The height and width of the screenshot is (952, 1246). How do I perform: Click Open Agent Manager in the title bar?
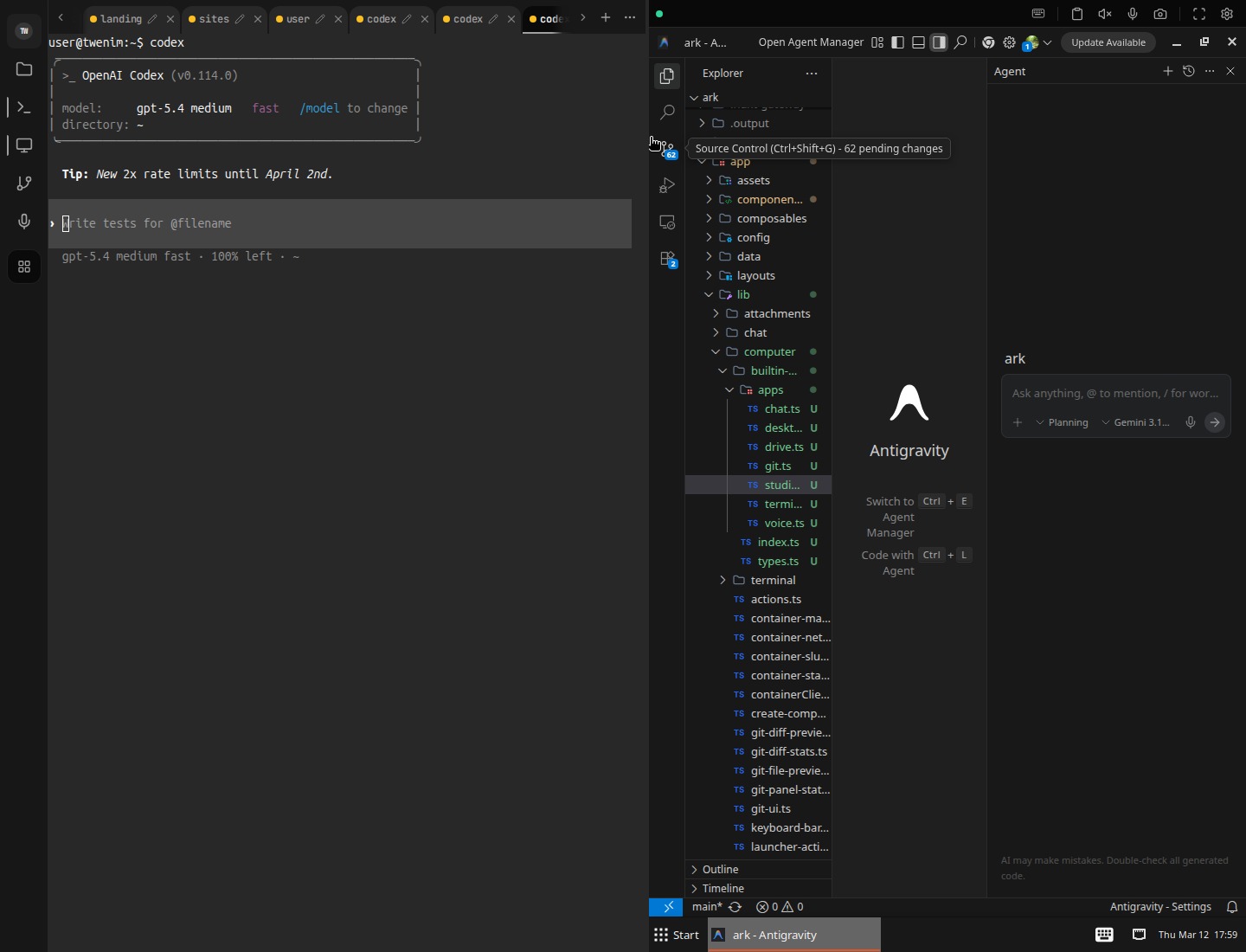pyautogui.click(x=810, y=43)
